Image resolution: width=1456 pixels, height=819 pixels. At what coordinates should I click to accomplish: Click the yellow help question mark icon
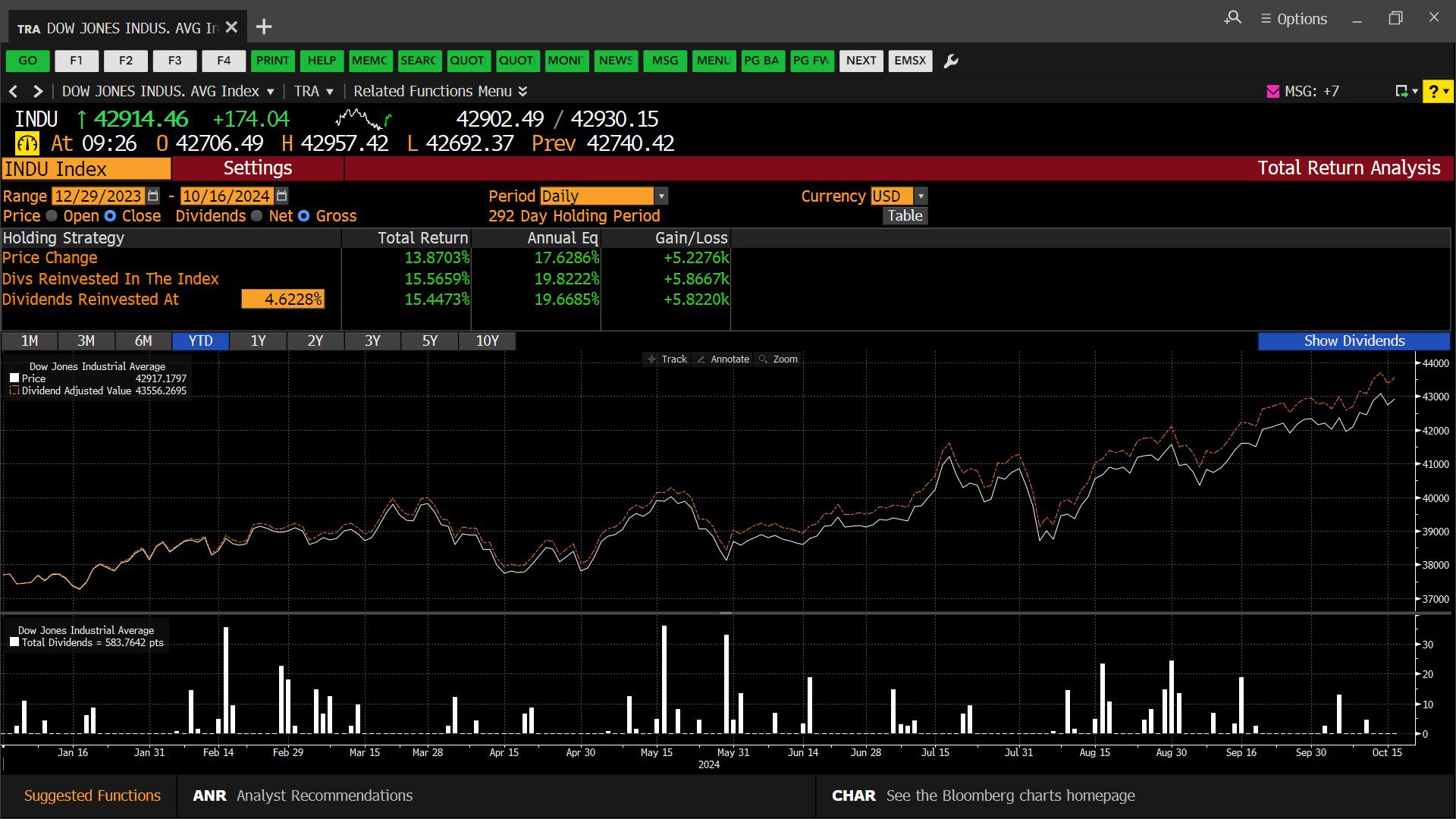[x=1433, y=91]
